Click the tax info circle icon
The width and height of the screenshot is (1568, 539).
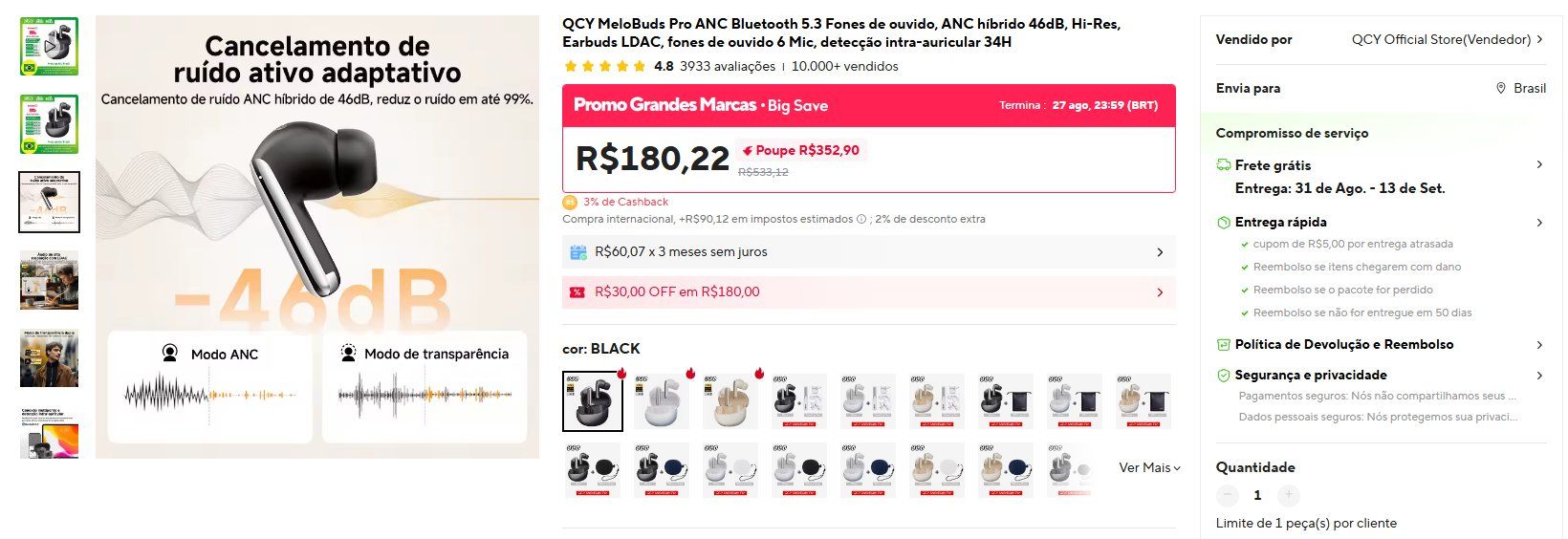tap(861, 219)
